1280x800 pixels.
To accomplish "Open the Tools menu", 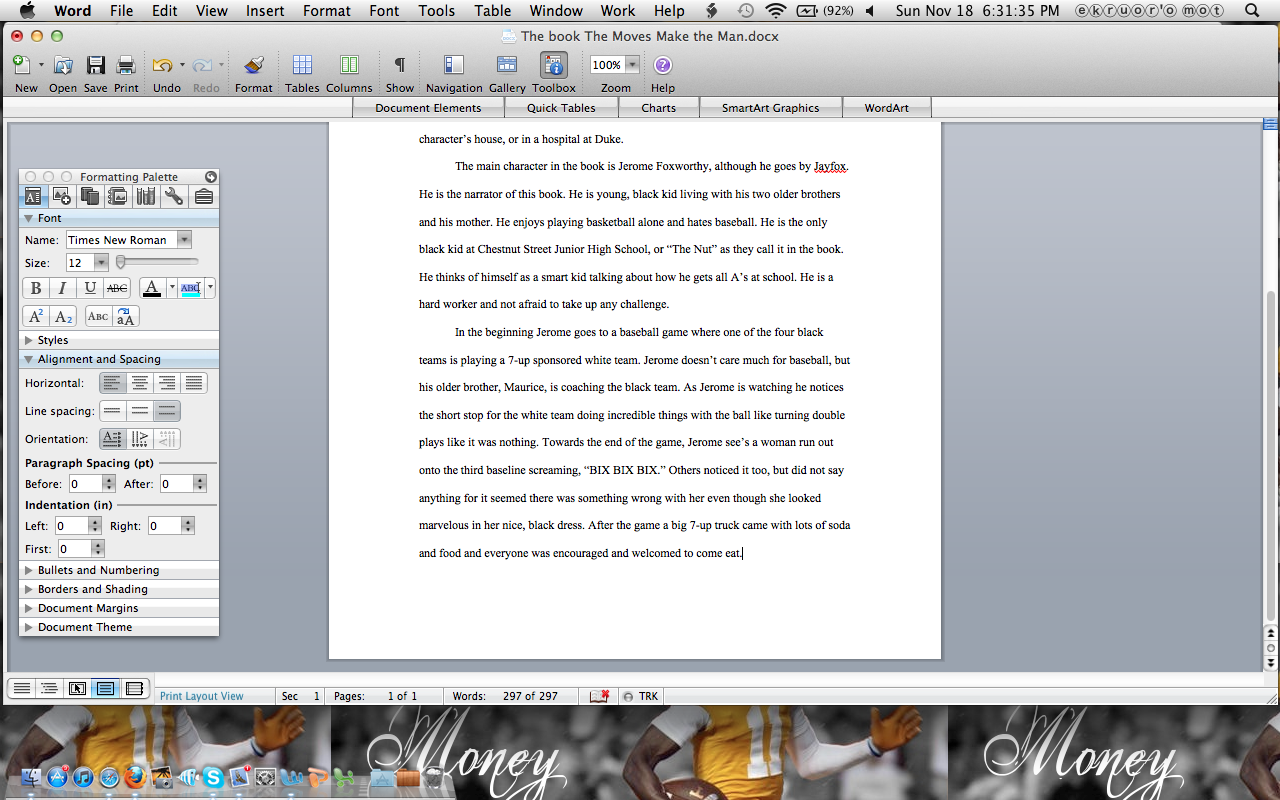I will 437,11.
